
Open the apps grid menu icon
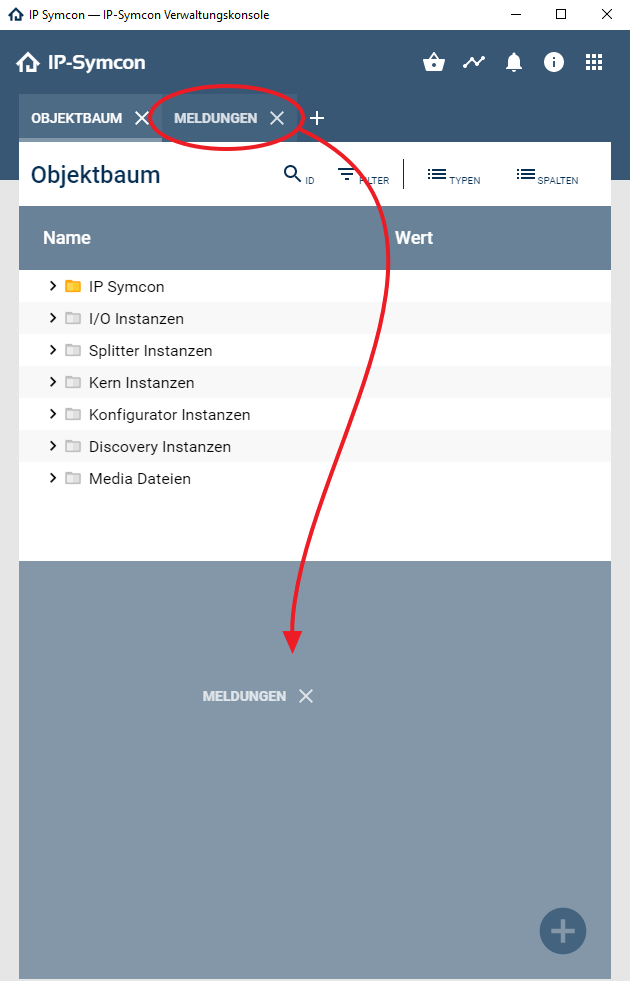(594, 62)
